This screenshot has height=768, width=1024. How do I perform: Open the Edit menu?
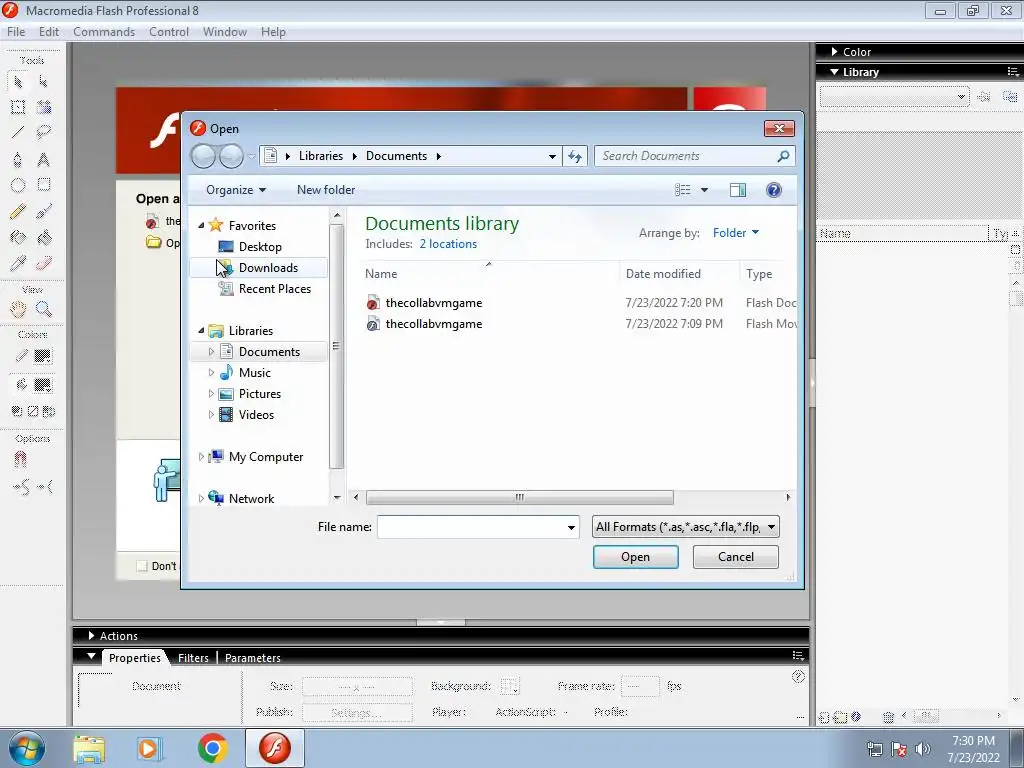point(48,32)
